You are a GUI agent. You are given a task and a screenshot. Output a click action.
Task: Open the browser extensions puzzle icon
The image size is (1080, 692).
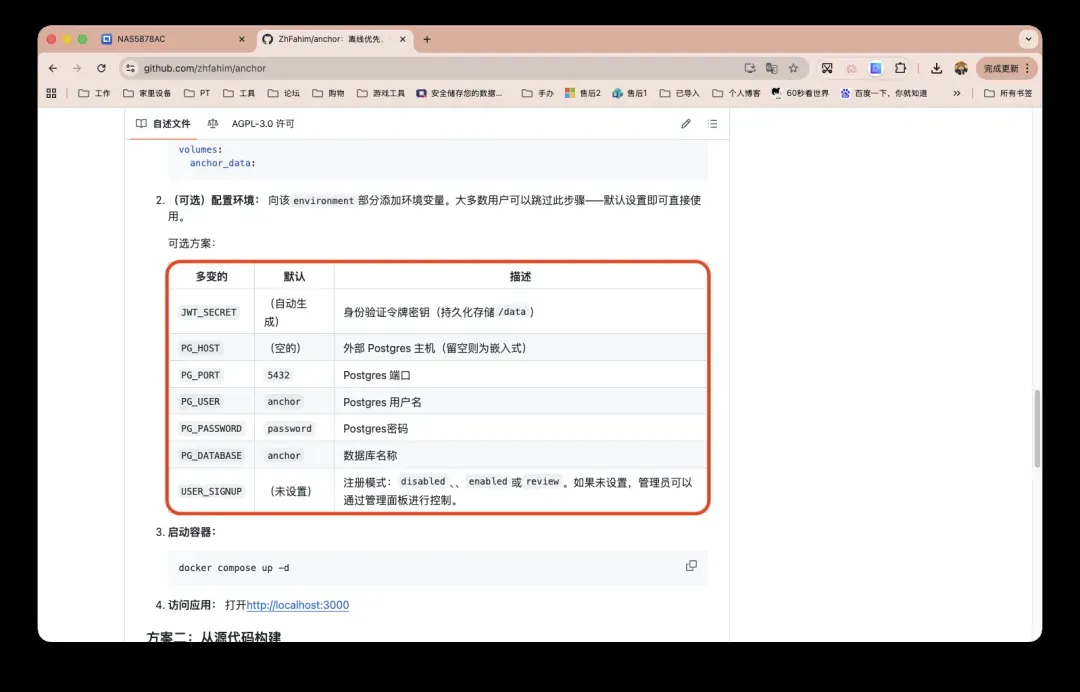tap(900, 68)
